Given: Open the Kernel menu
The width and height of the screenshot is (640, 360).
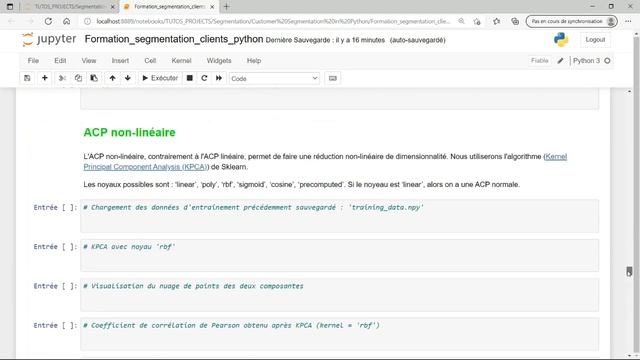Looking at the screenshot, I should pyautogui.click(x=181, y=60).
